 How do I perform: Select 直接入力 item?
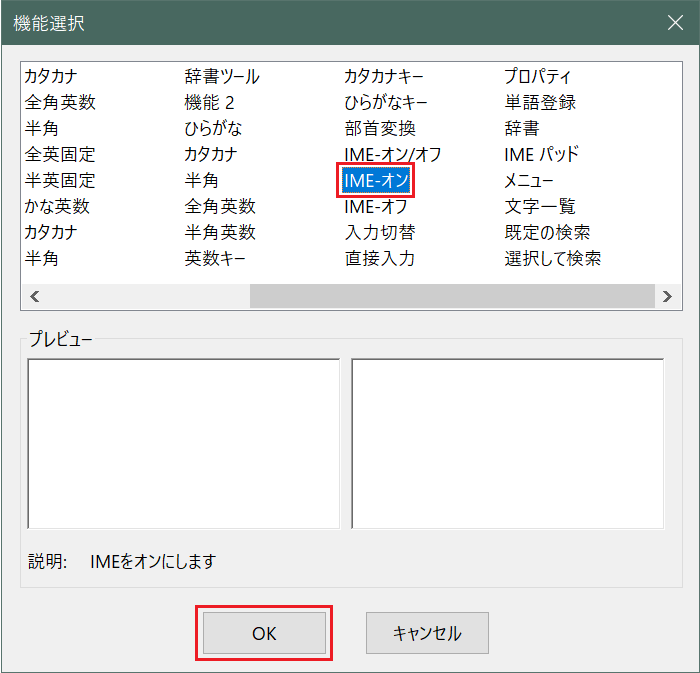click(x=380, y=258)
